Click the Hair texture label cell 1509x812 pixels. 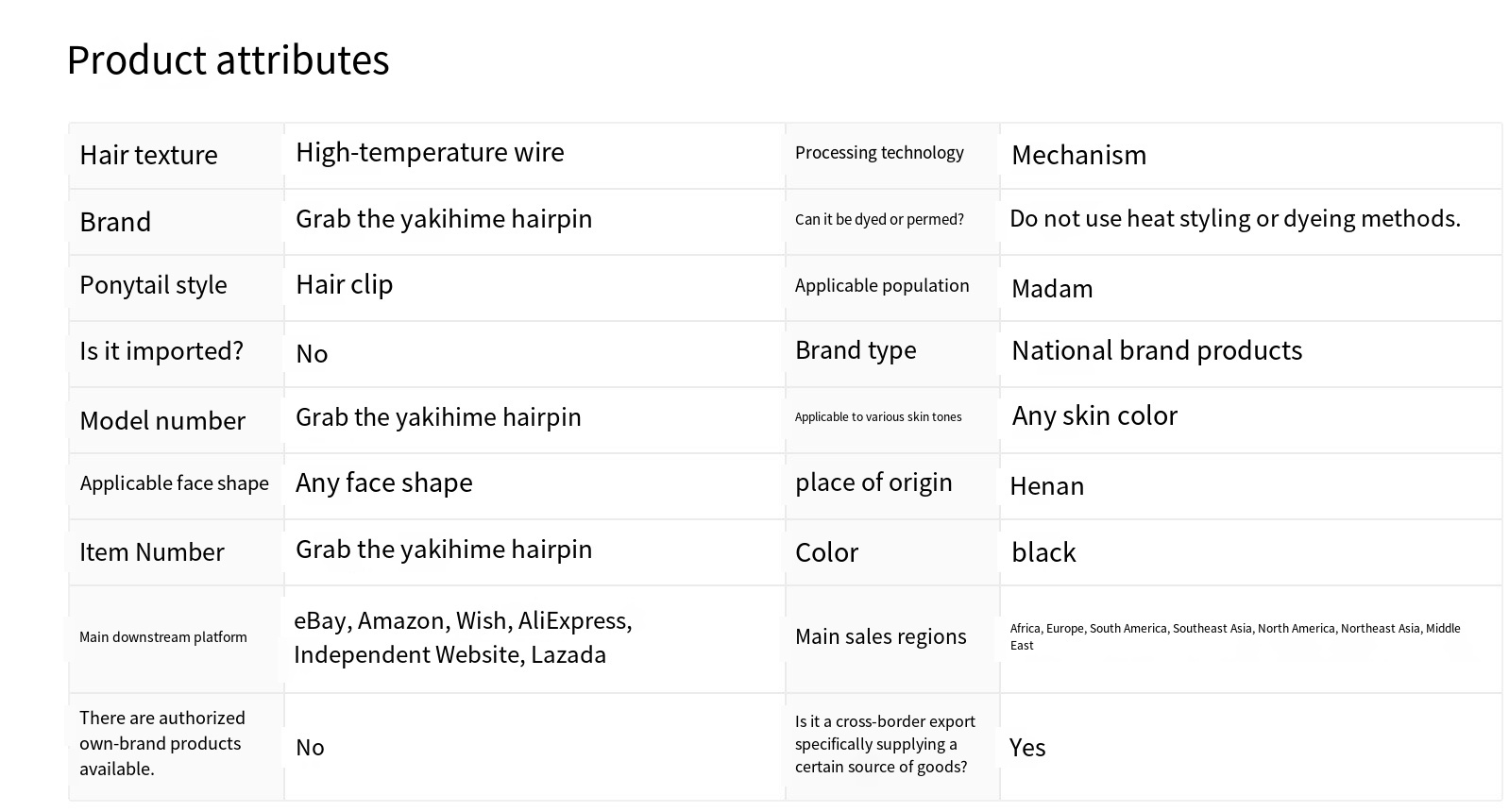[148, 155]
